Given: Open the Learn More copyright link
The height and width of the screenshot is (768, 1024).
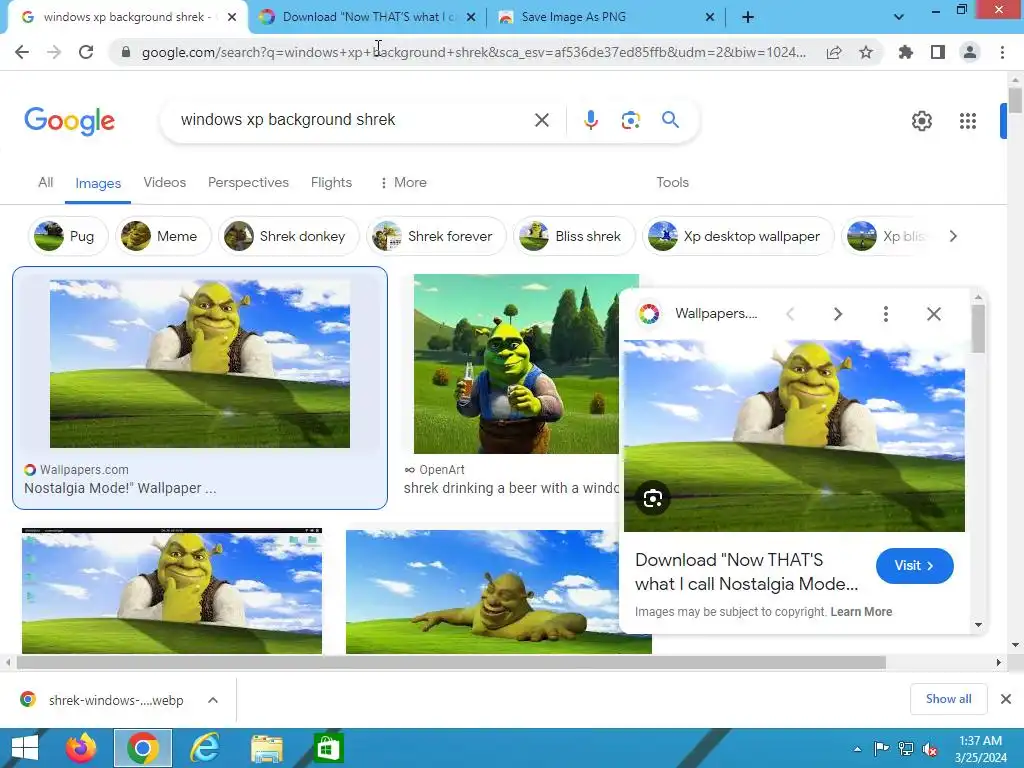Looking at the screenshot, I should (861, 612).
